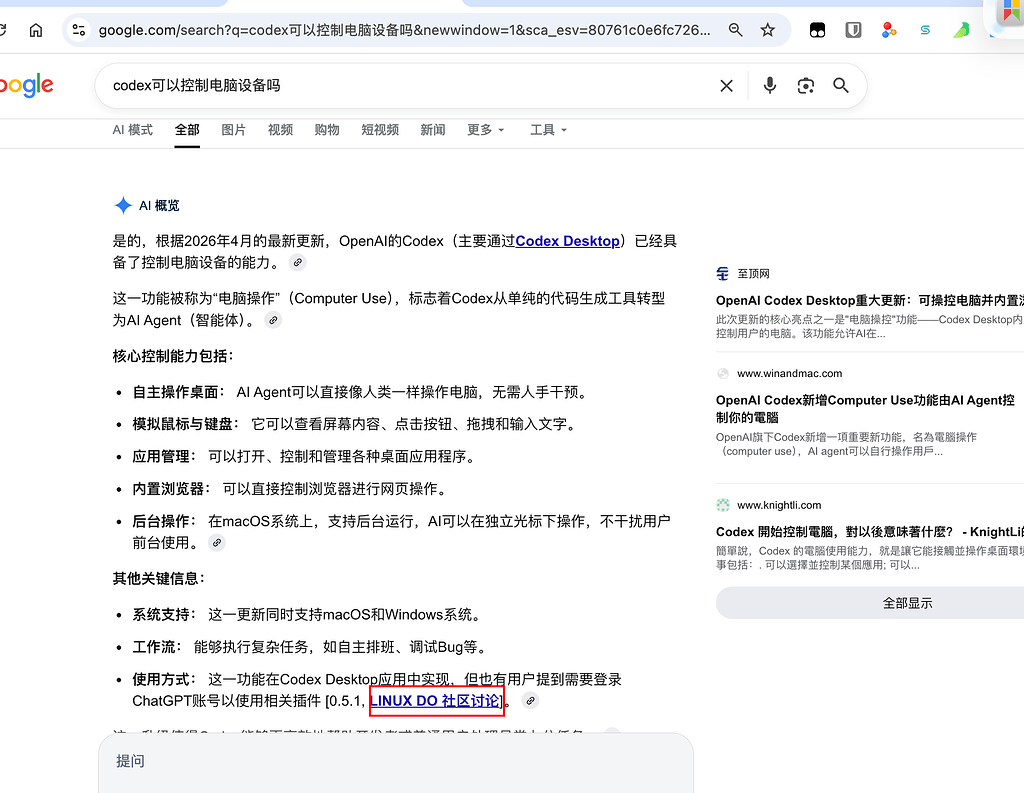Click the 提问 follow-up input field
Viewport: 1024px width, 793px height.
pyautogui.click(x=396, y=762)
